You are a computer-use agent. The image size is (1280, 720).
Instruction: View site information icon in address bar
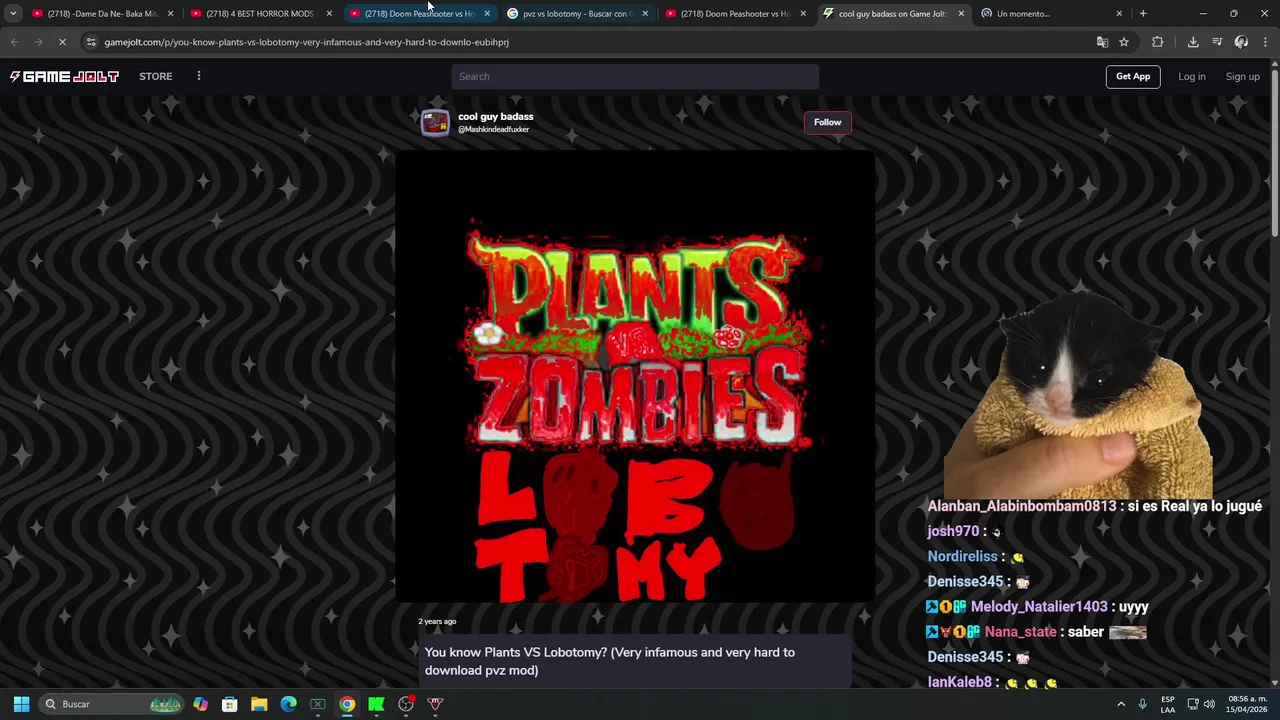(91, 42)
